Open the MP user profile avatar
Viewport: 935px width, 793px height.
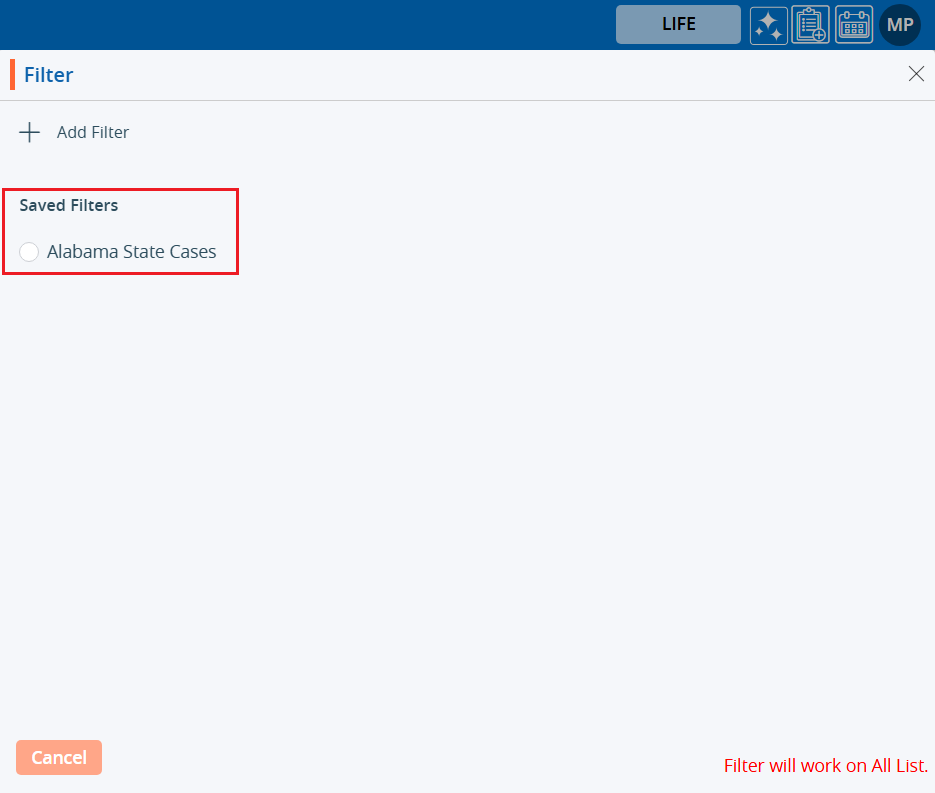point(899,25)
